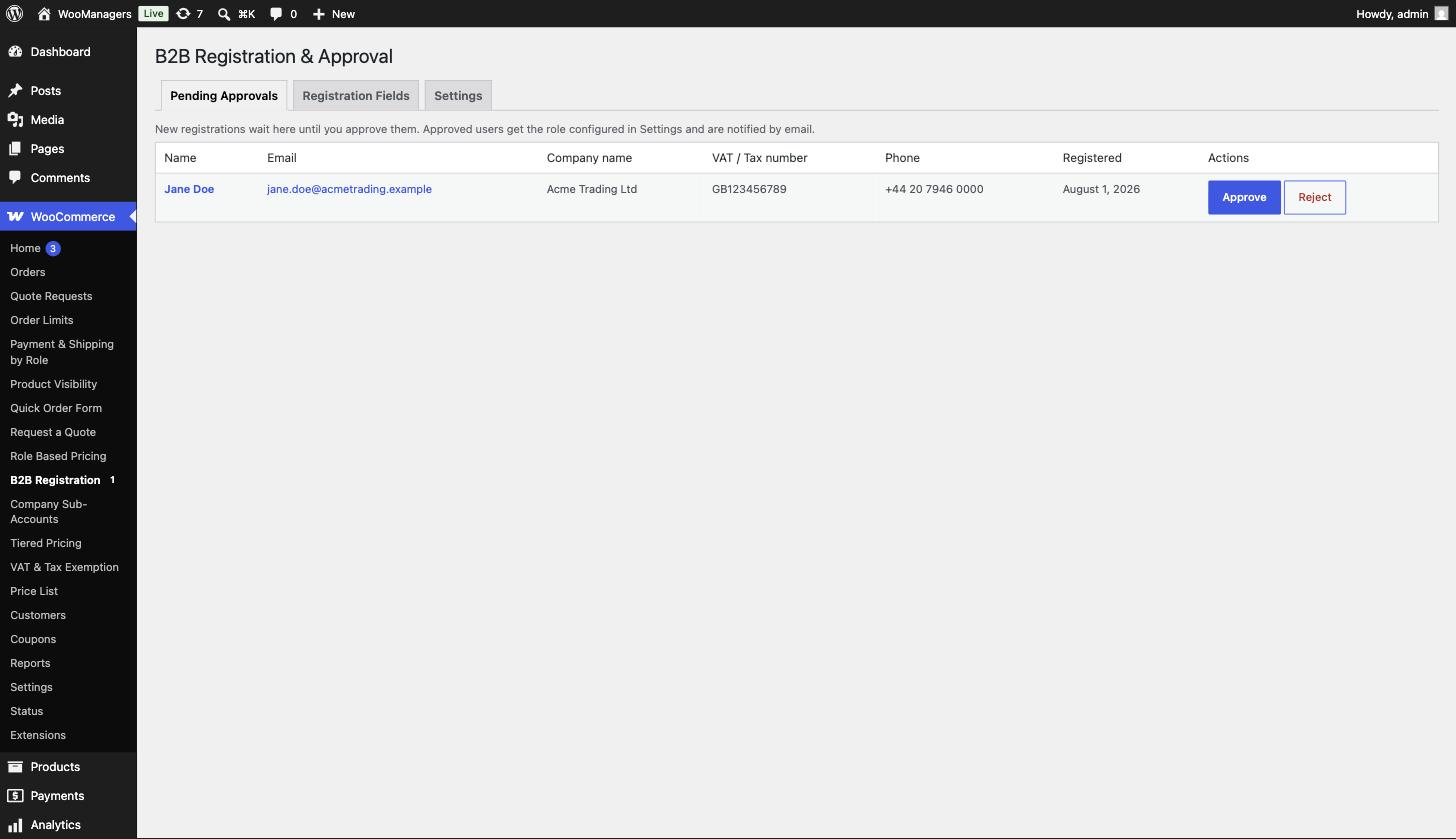Click the Posts pin icon
Viewport: 1456px width, 839px height.
[15, 91]
